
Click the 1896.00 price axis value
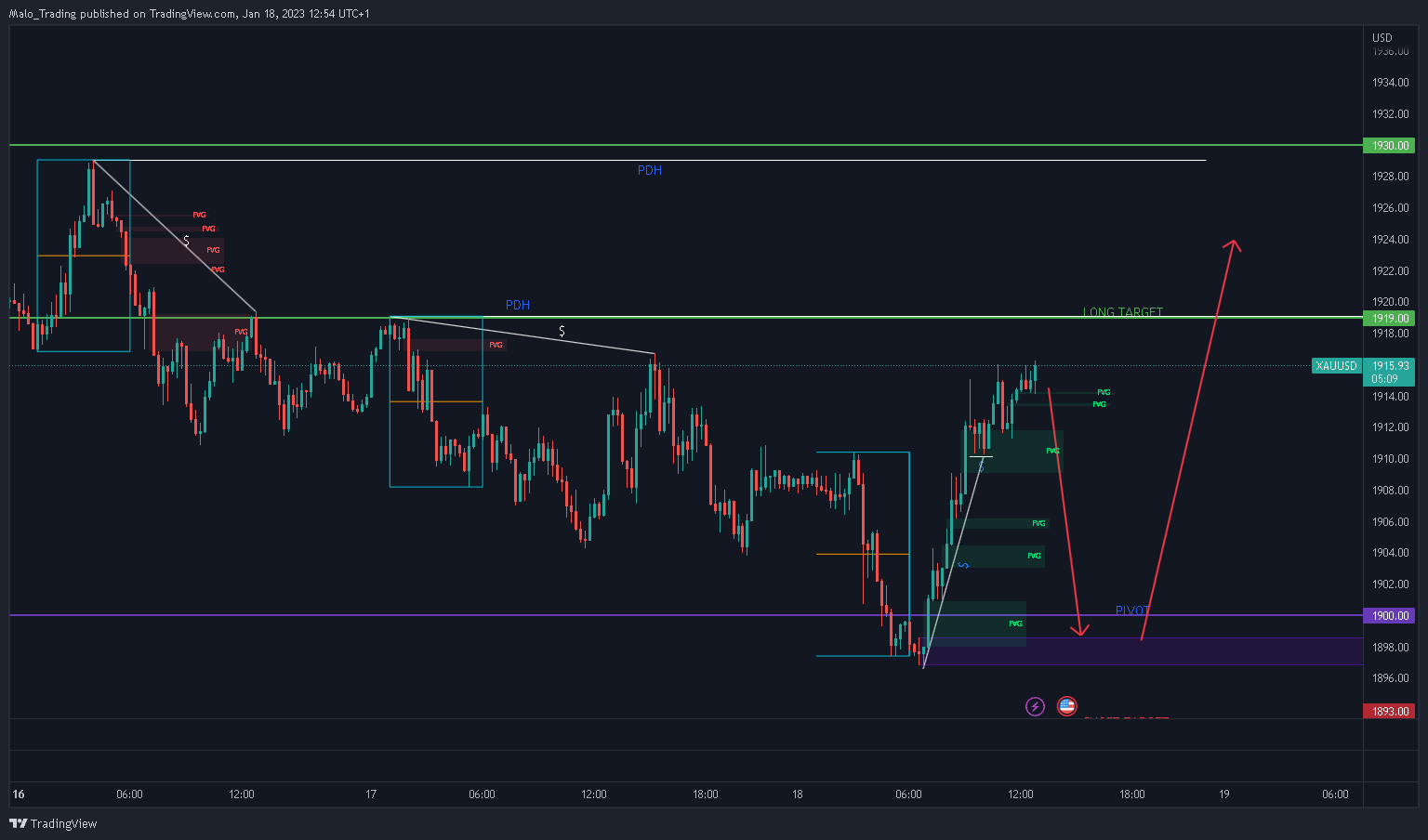click(1391, 678)
